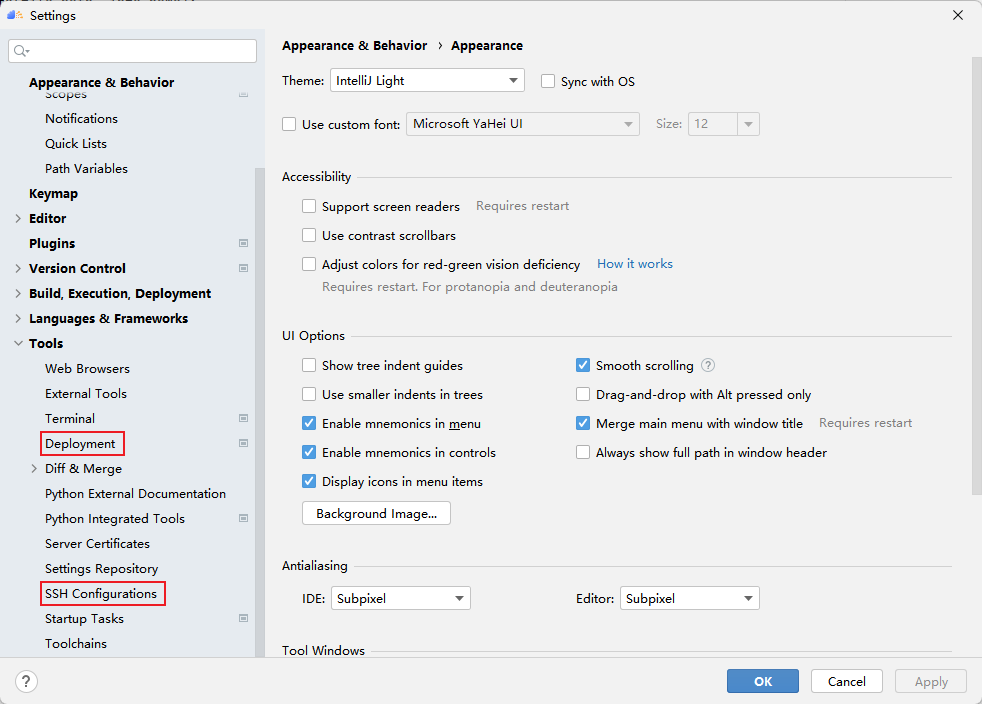Click project-level icon beside Terminal
The image size is (982, 704).
243,418
